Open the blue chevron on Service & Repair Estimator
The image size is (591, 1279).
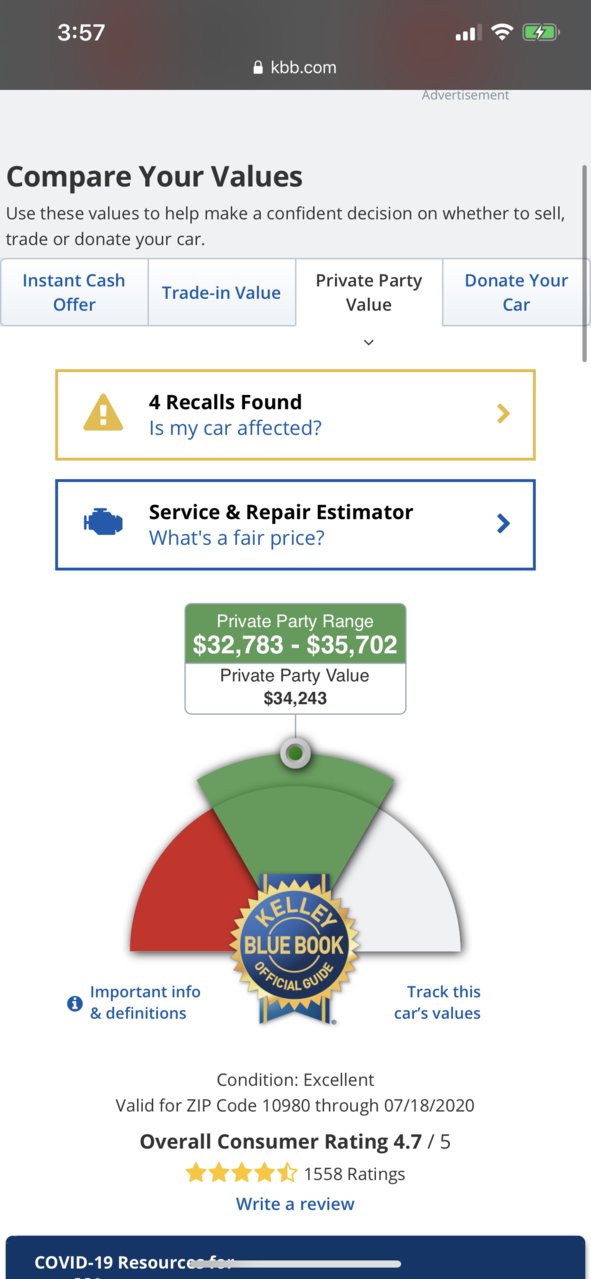[503, 524]
